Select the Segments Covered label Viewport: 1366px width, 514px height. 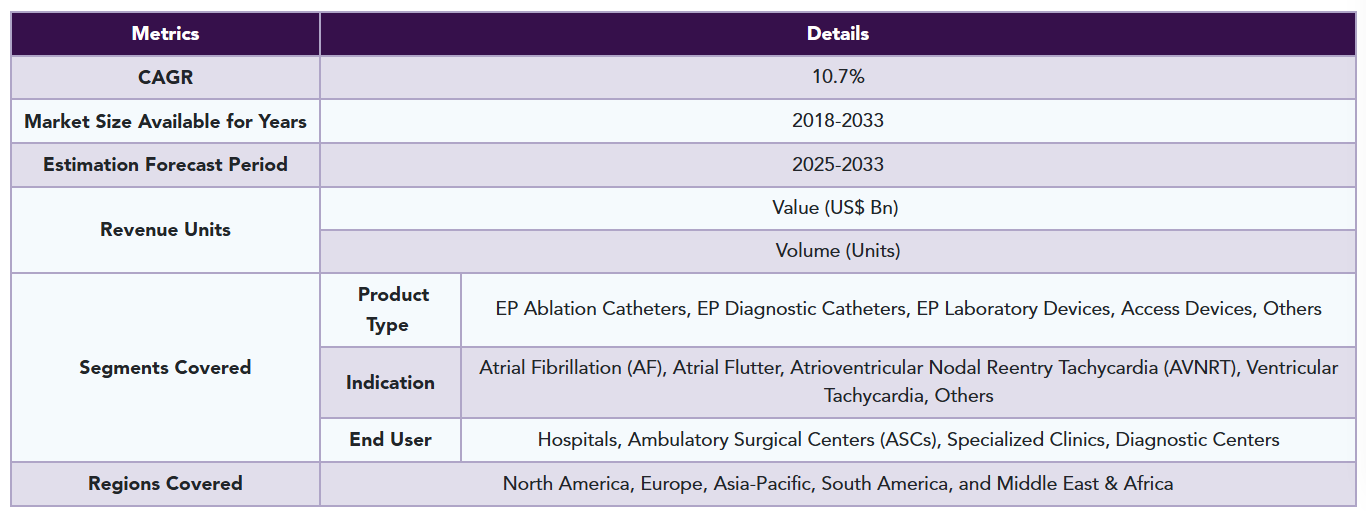(x=165, y=367)
